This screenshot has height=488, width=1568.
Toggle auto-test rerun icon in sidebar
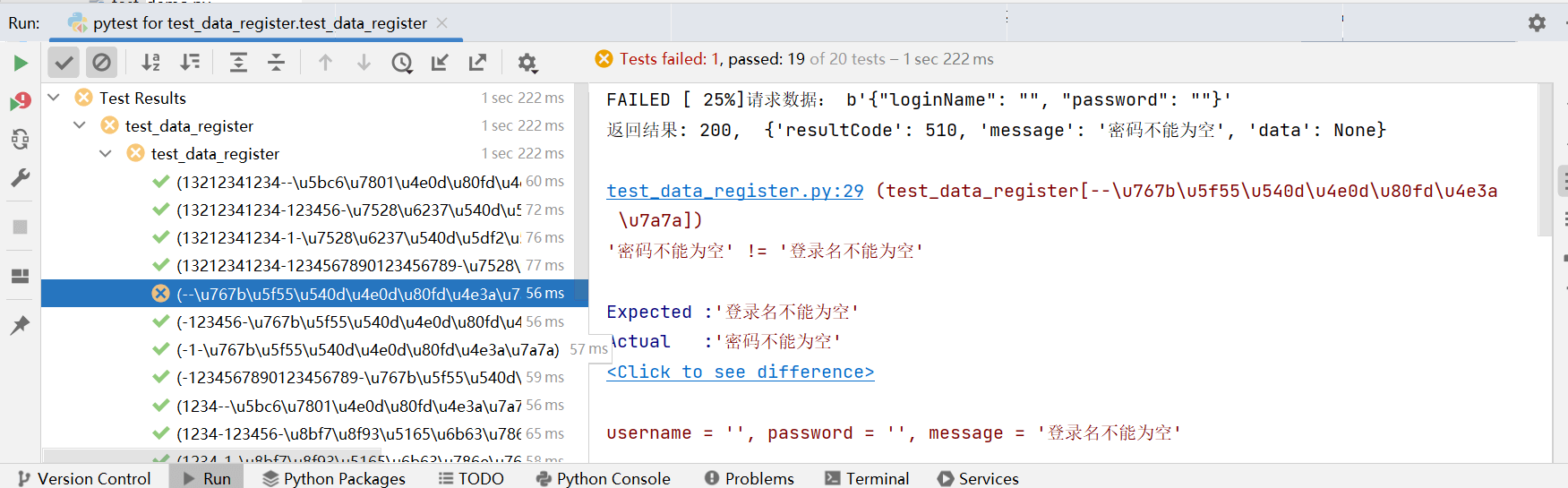20,139
